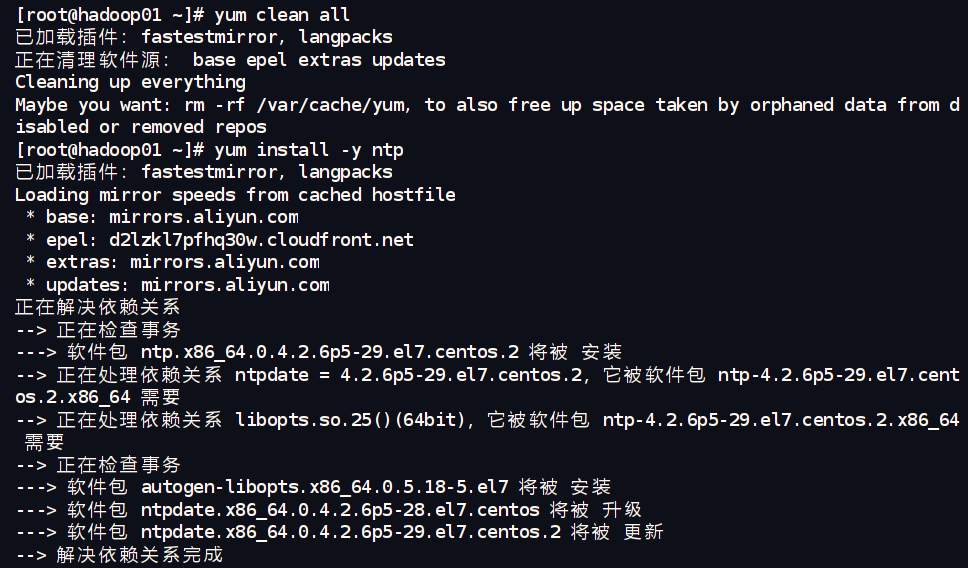
Task: Click the updates: mirrors.aliyun.com line
Action: tap(177, 285)
